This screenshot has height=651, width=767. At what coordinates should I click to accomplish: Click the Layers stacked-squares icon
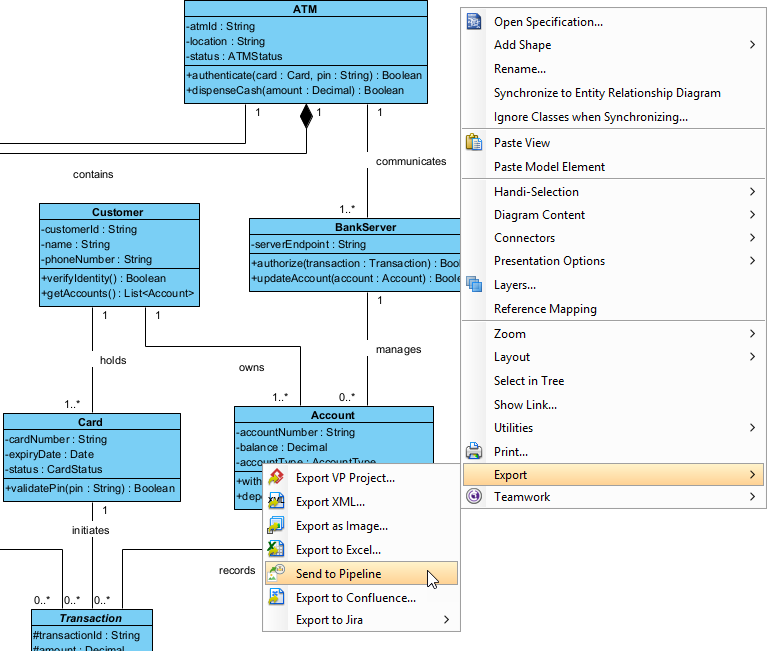point(474,284)
